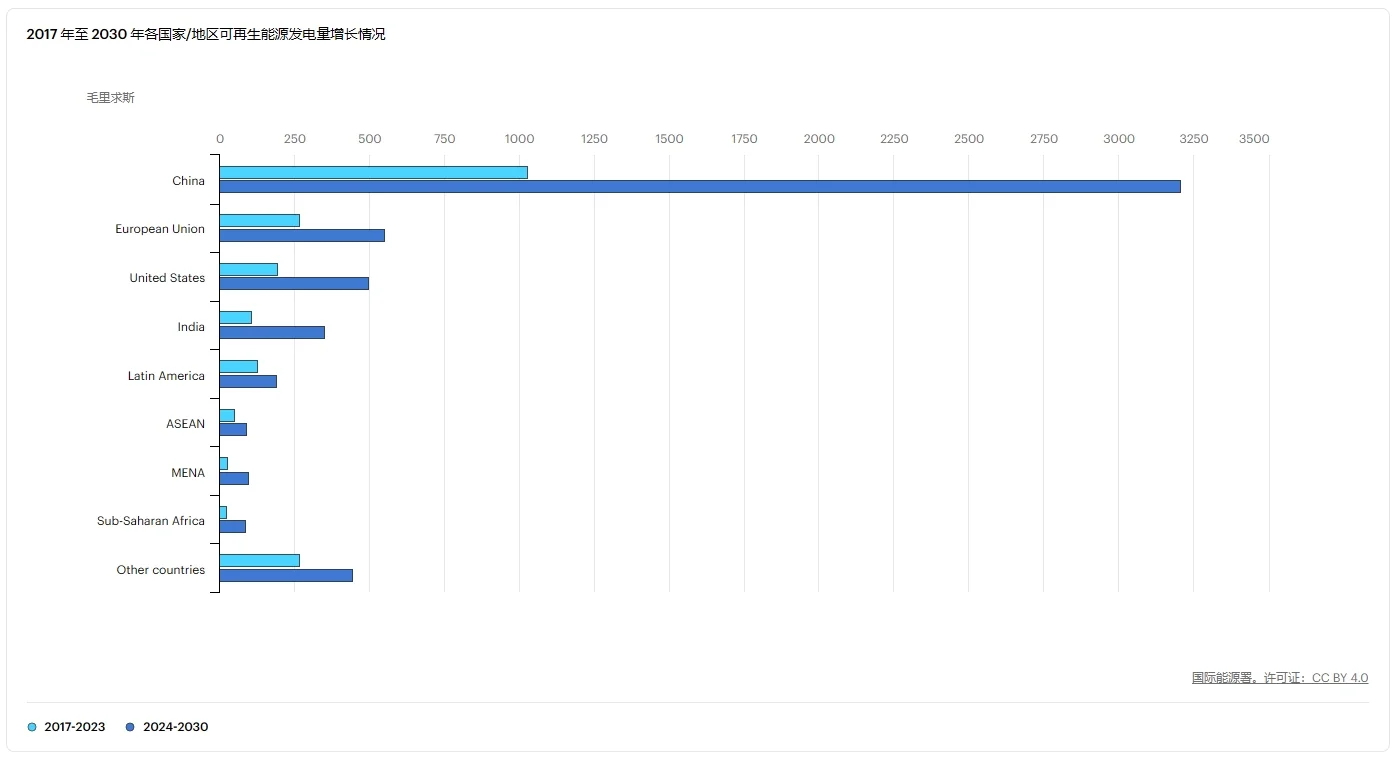1396x758 pixels.
Task: Click China's 2024-2030 dark blue bar
Action: [x=700, y=186]
